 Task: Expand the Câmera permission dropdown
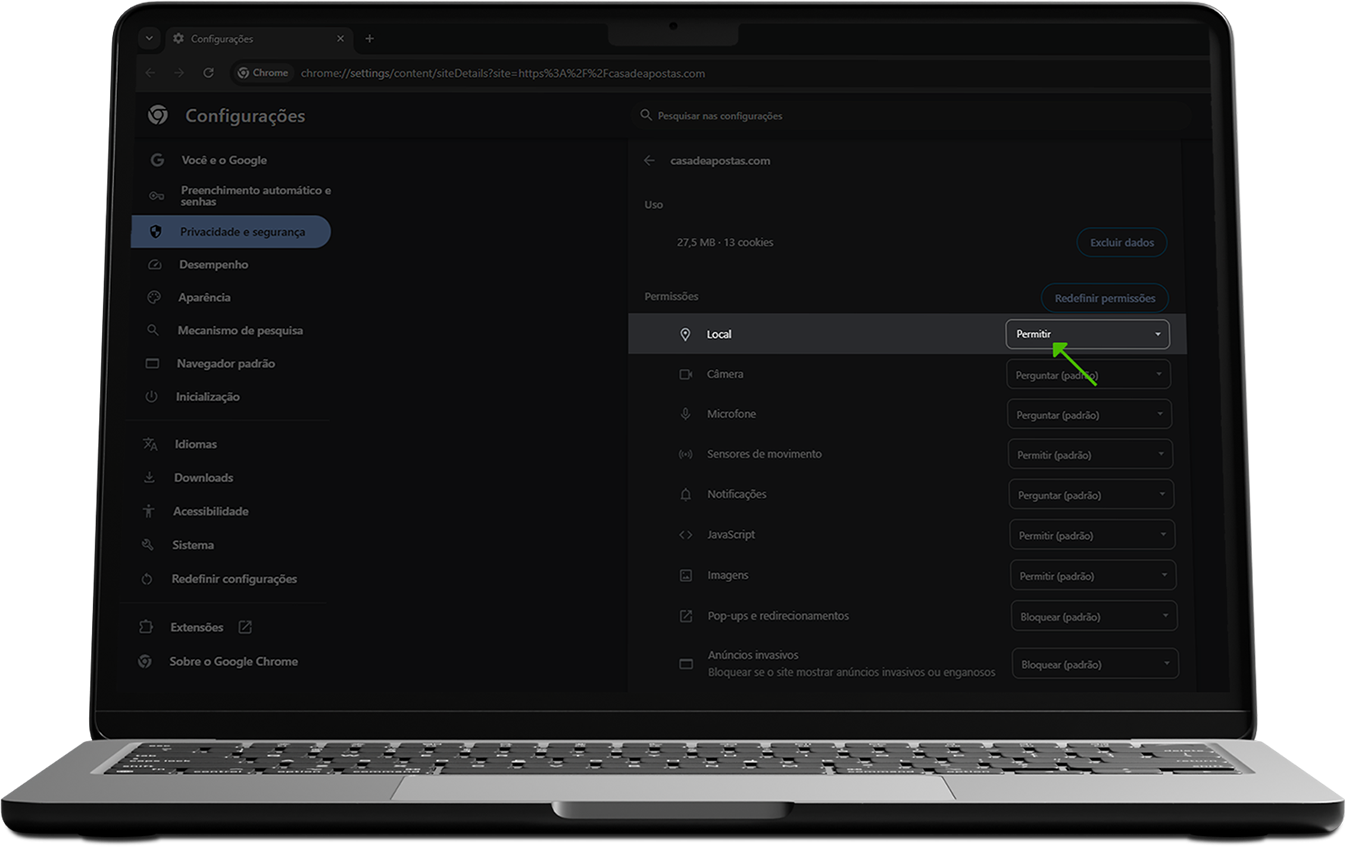pos(1089,375)
